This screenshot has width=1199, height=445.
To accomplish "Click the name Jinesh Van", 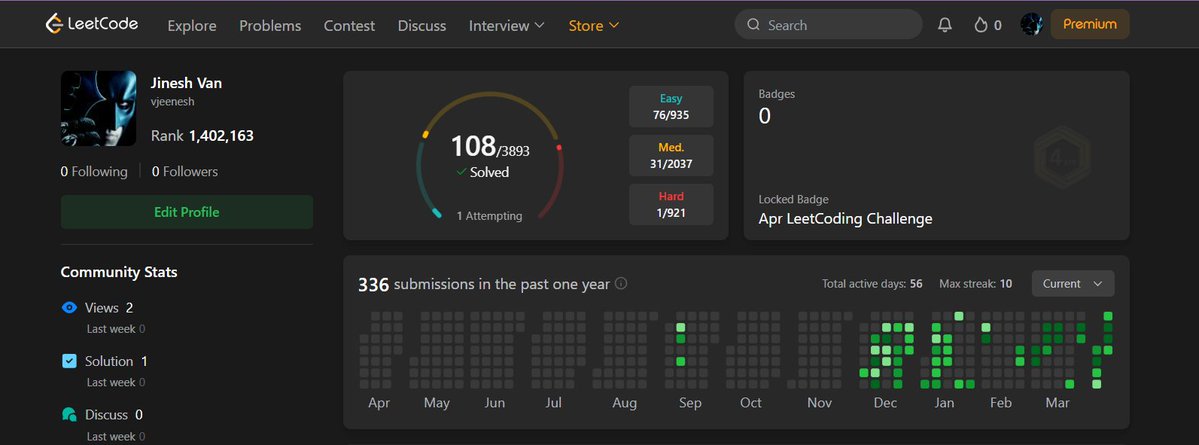I will 186,83.
